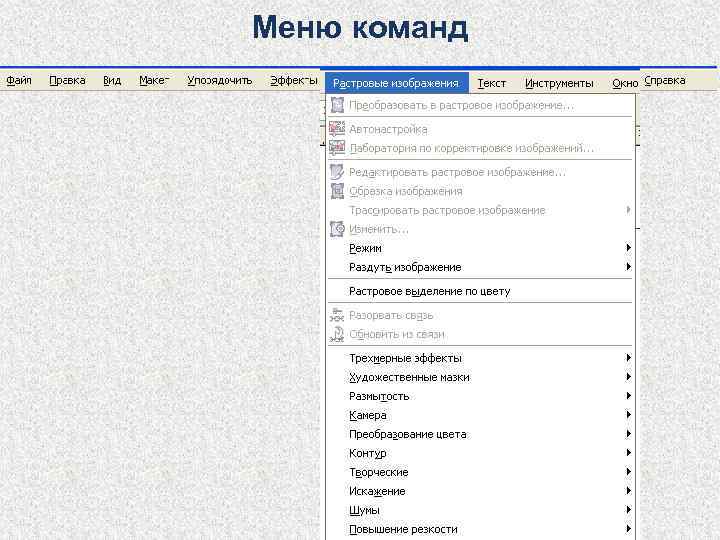This screenshot has height=540, width=720.
Task: Open Раздуть изображение submenu entry
Action: point(480,267)
